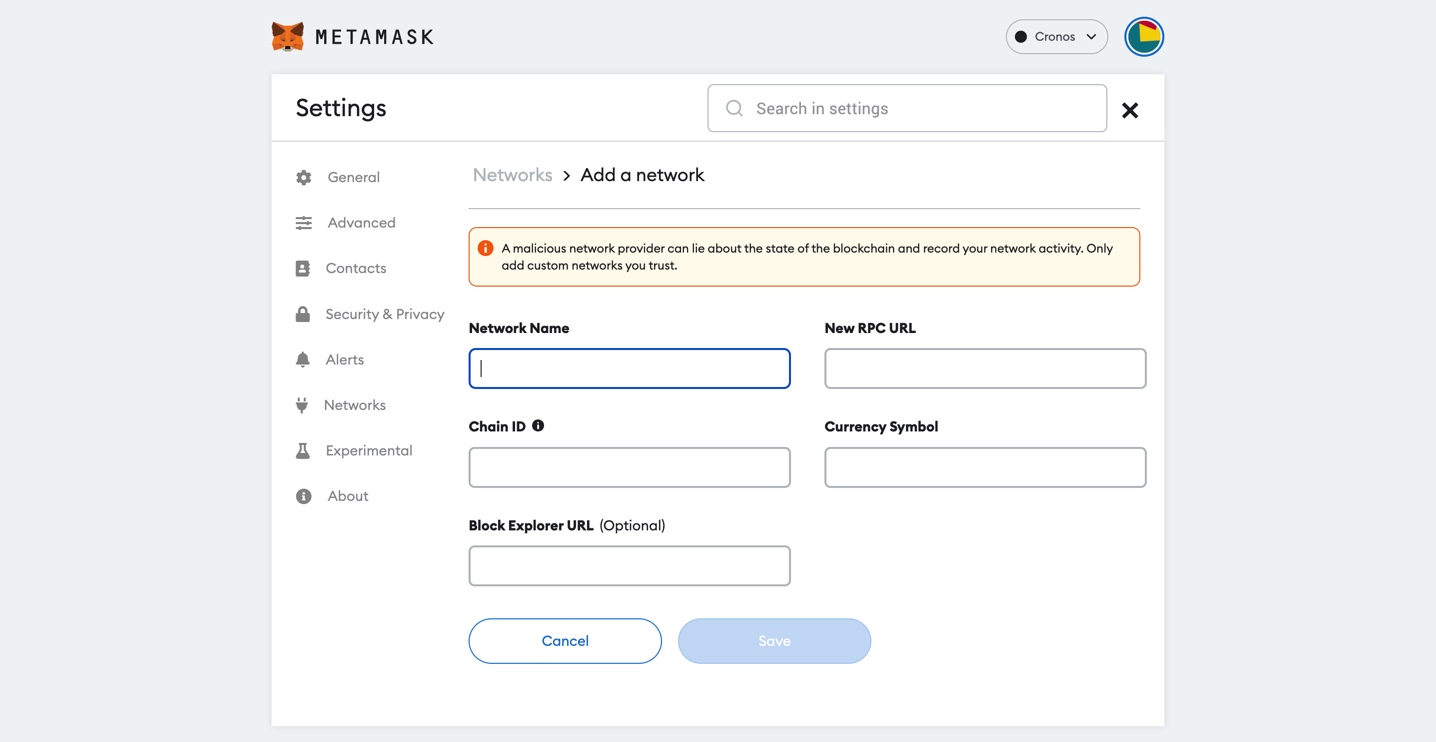The height and width of the screenshot is (742, 1436).
Task: Click the 'Add a network' breadcrumb text
Action: point(642,175)
